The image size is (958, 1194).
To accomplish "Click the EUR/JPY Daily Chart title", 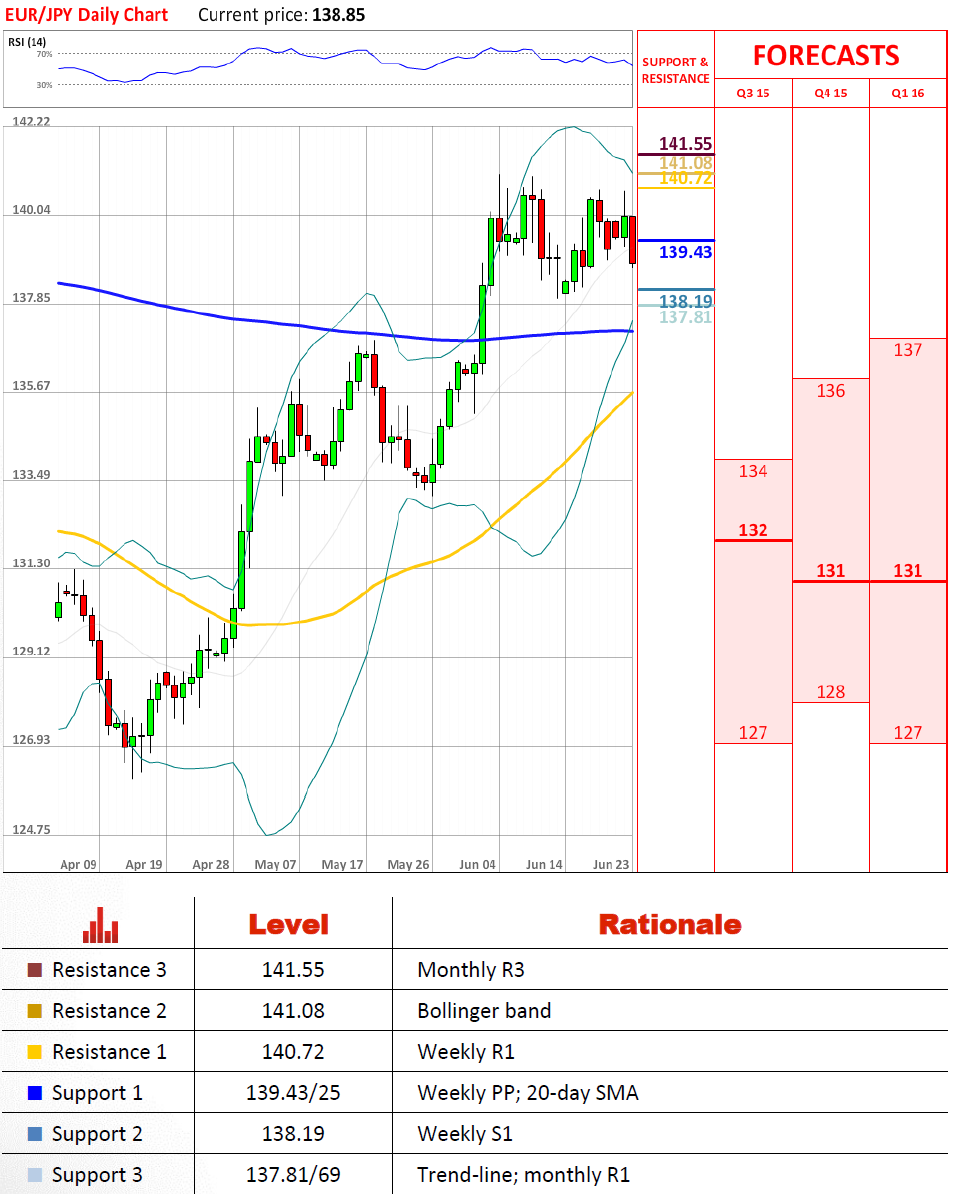I will 87,14.
